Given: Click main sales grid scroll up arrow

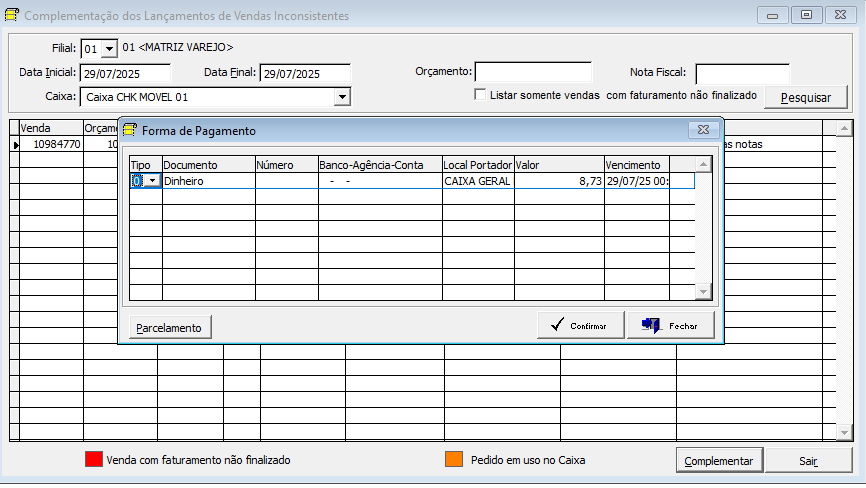Looking at the screenshot, I should tap(844, 129).
